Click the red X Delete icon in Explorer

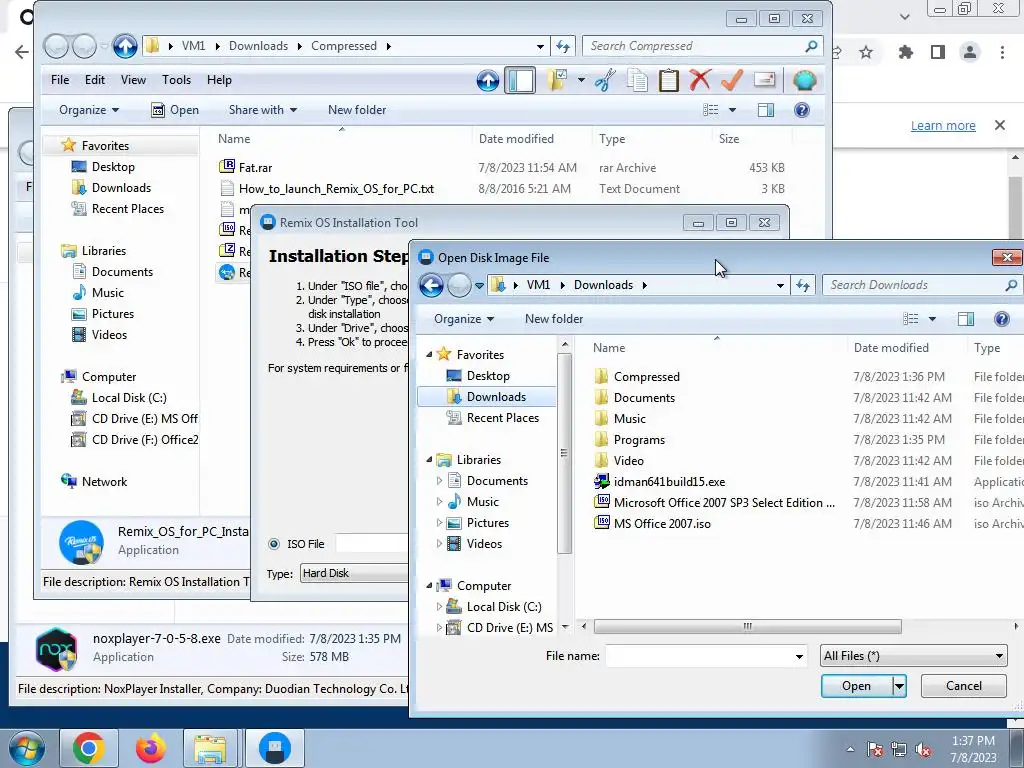[700, 80]
